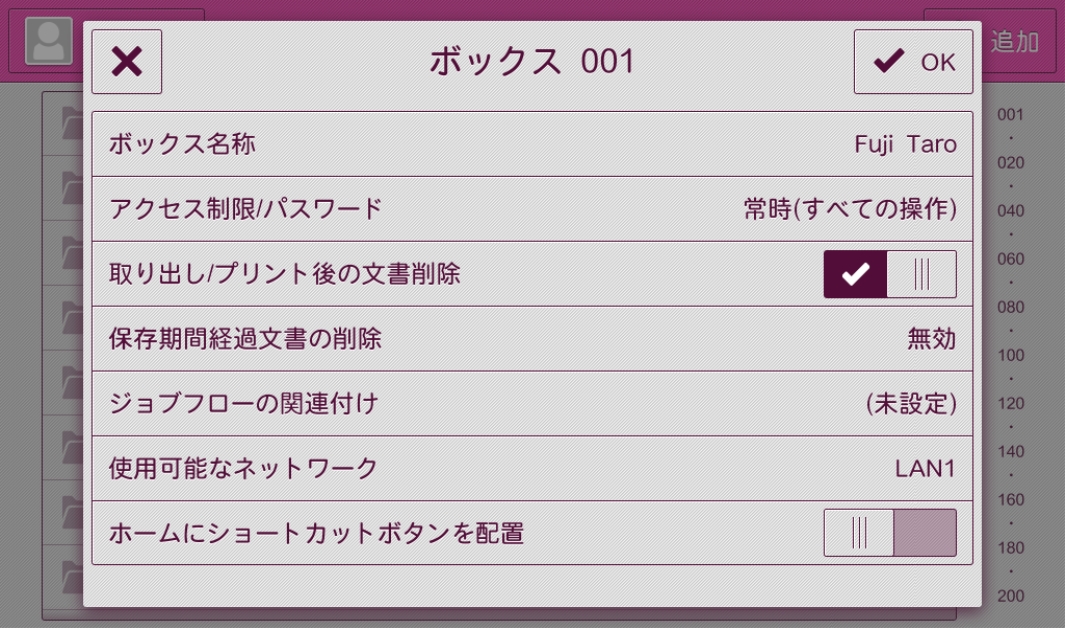1065x628 pixels.
Task: Open アクセス制限/パスワード setting
Action: [x=531, y=209]
